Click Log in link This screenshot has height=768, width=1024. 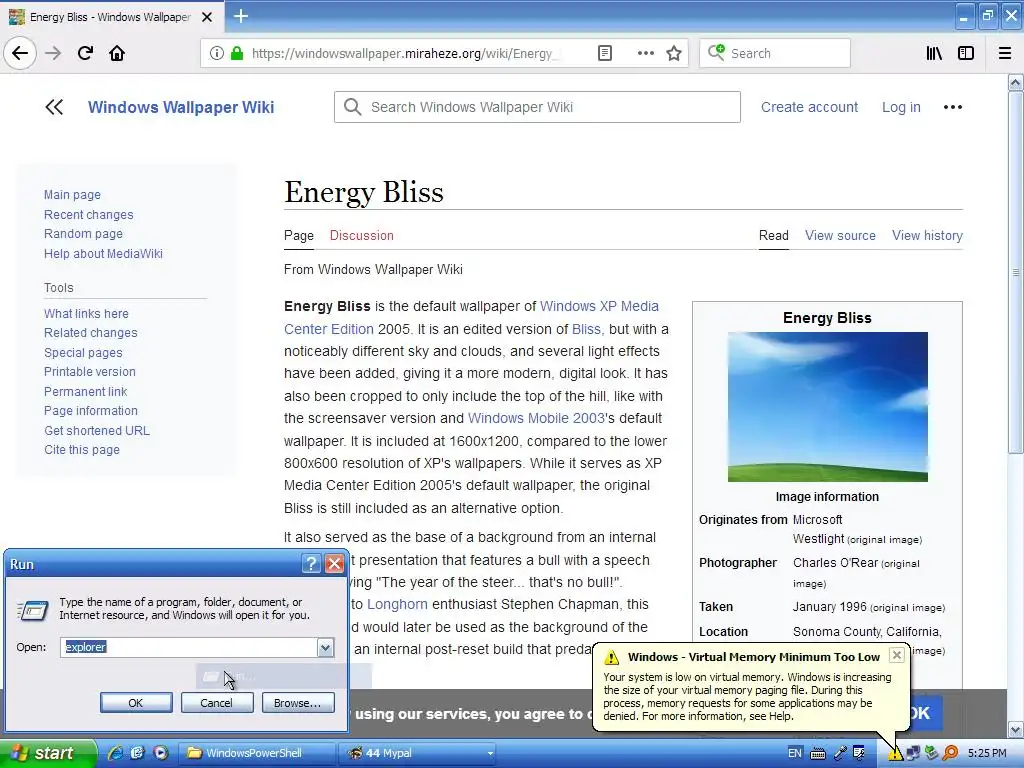[901, 107]
